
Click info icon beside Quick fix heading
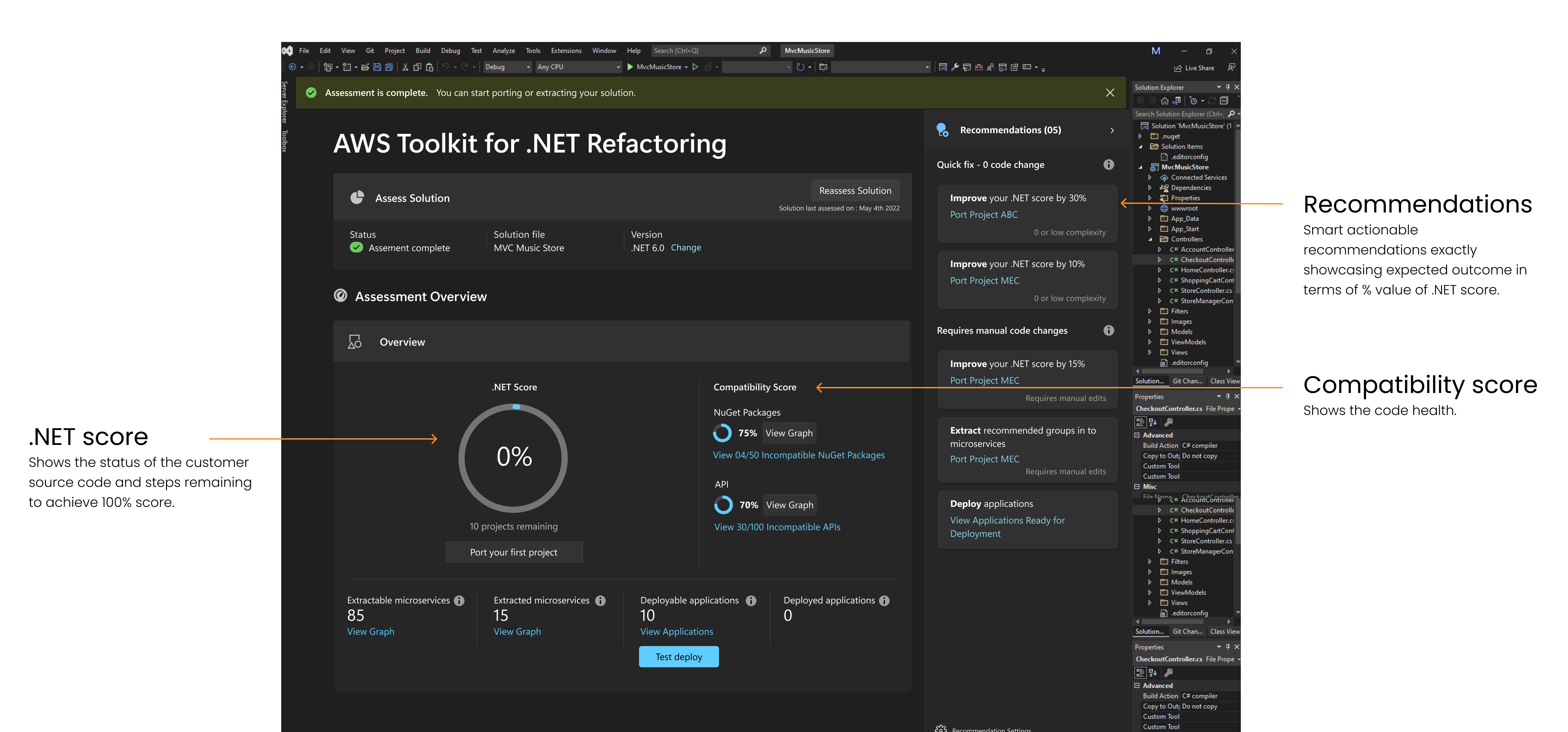[1109, 164]
